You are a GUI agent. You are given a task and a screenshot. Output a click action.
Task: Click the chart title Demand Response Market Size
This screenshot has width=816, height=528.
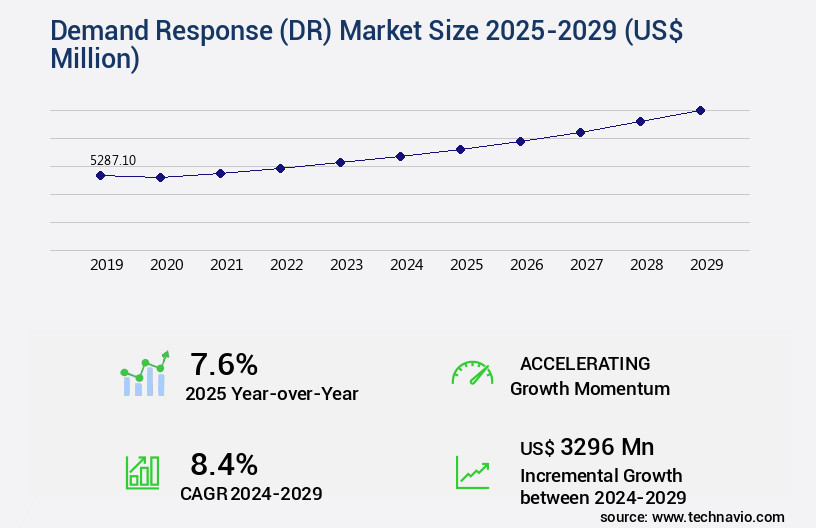340,44
